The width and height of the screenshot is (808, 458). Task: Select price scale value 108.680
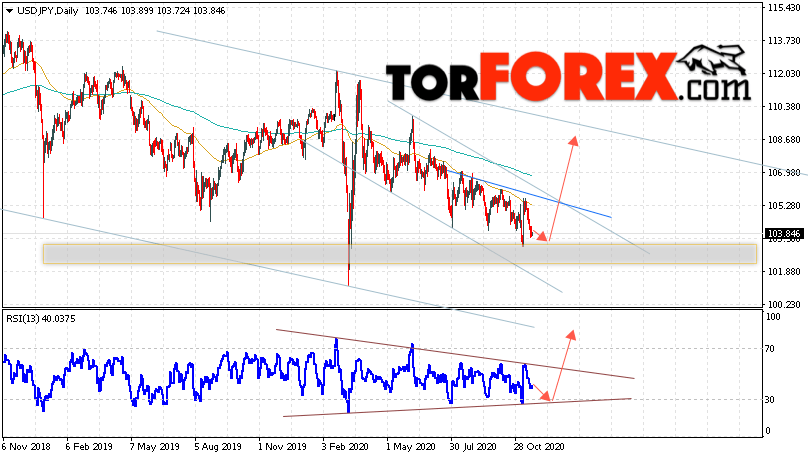[784, 140]
